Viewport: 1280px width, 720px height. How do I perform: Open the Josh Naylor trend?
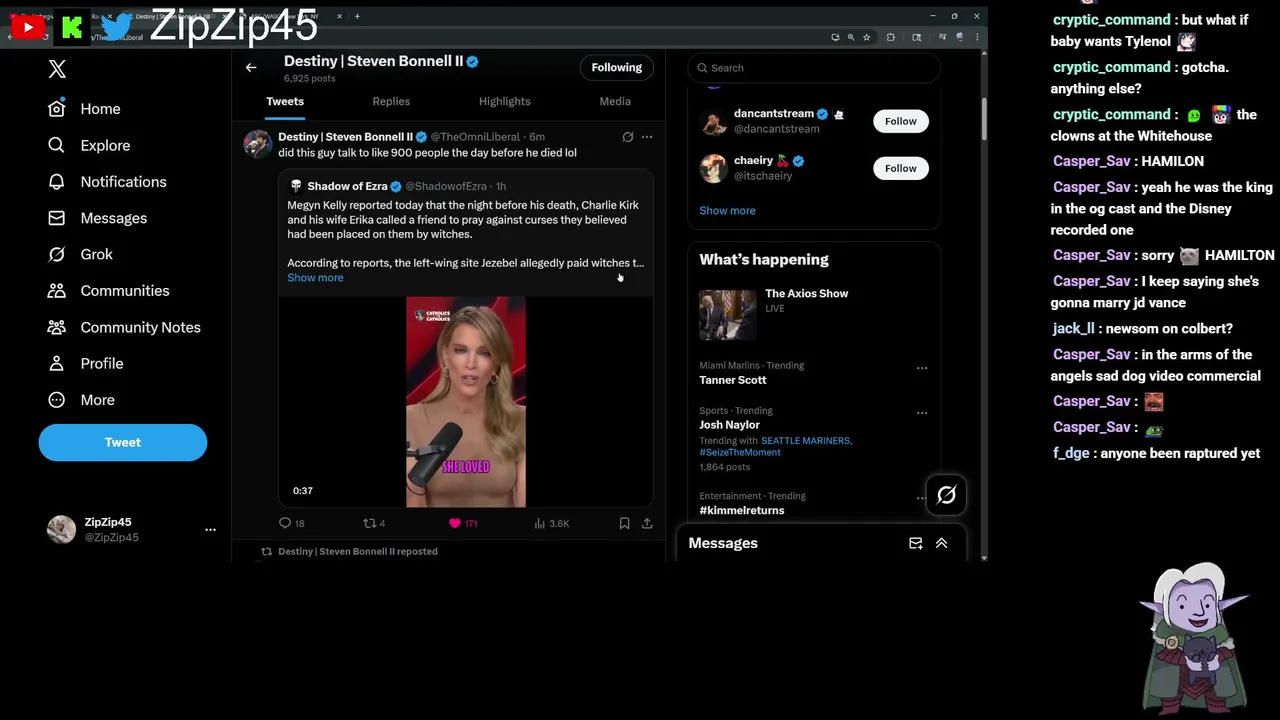pos(729,425)
